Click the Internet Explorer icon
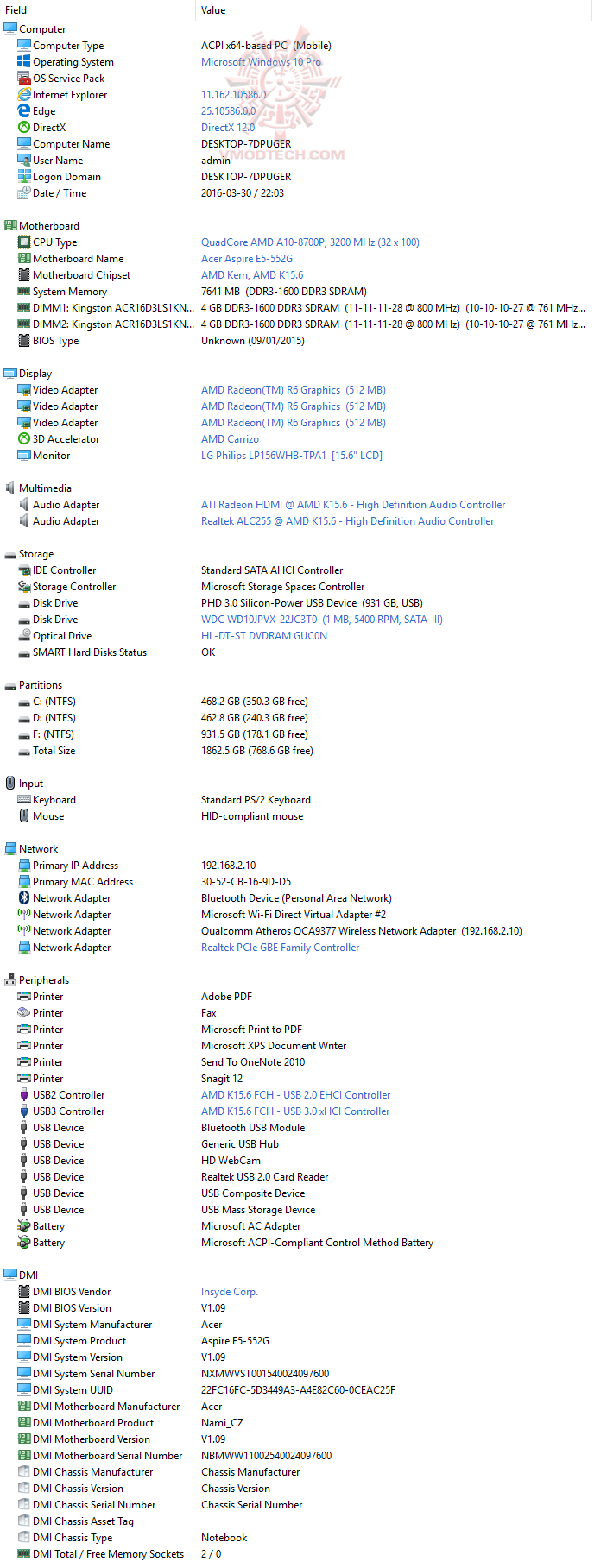This screenshot has height=1568, width=607. [24, 94]
